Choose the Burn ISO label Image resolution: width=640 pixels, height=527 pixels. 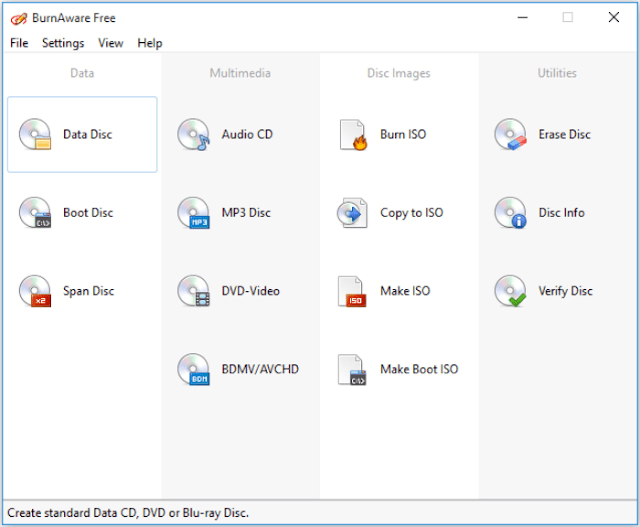point(403,134)
